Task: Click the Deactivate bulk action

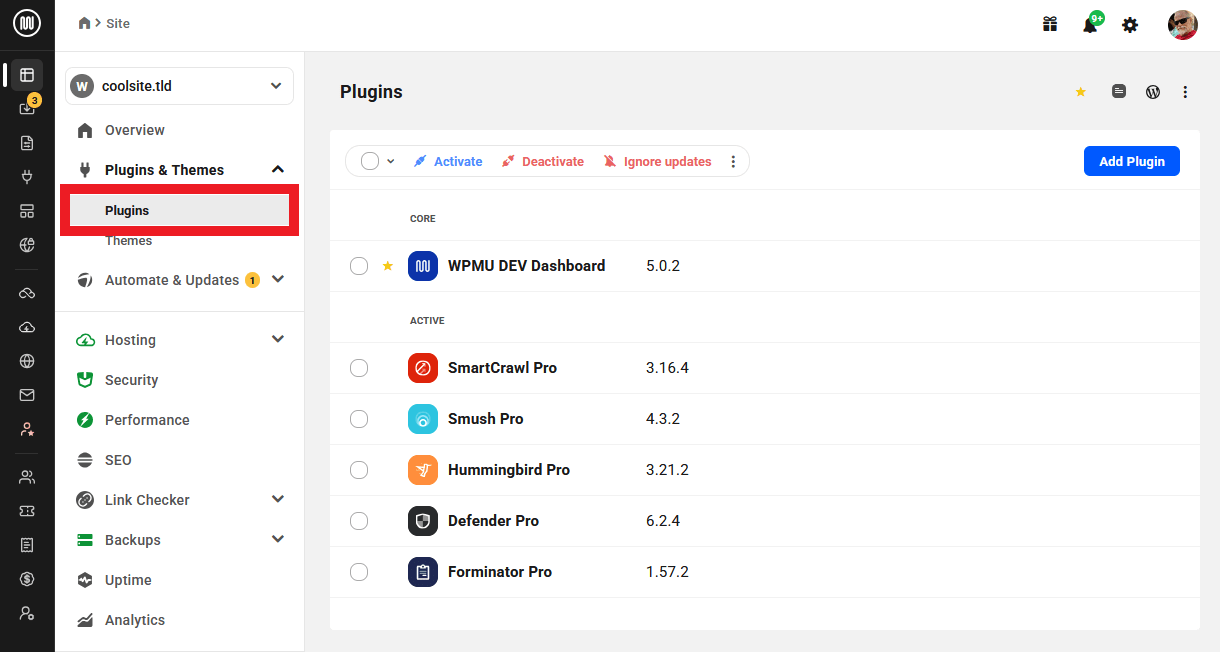Action: click(x=543, y=161)
